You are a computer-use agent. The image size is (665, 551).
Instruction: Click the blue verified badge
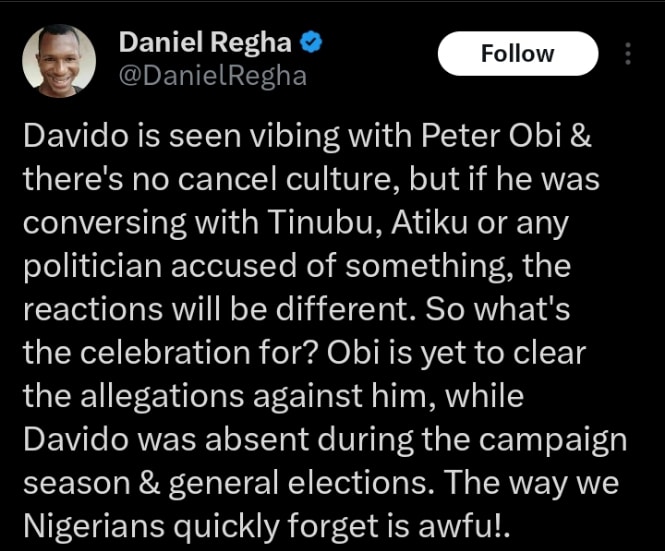(312, 43)
